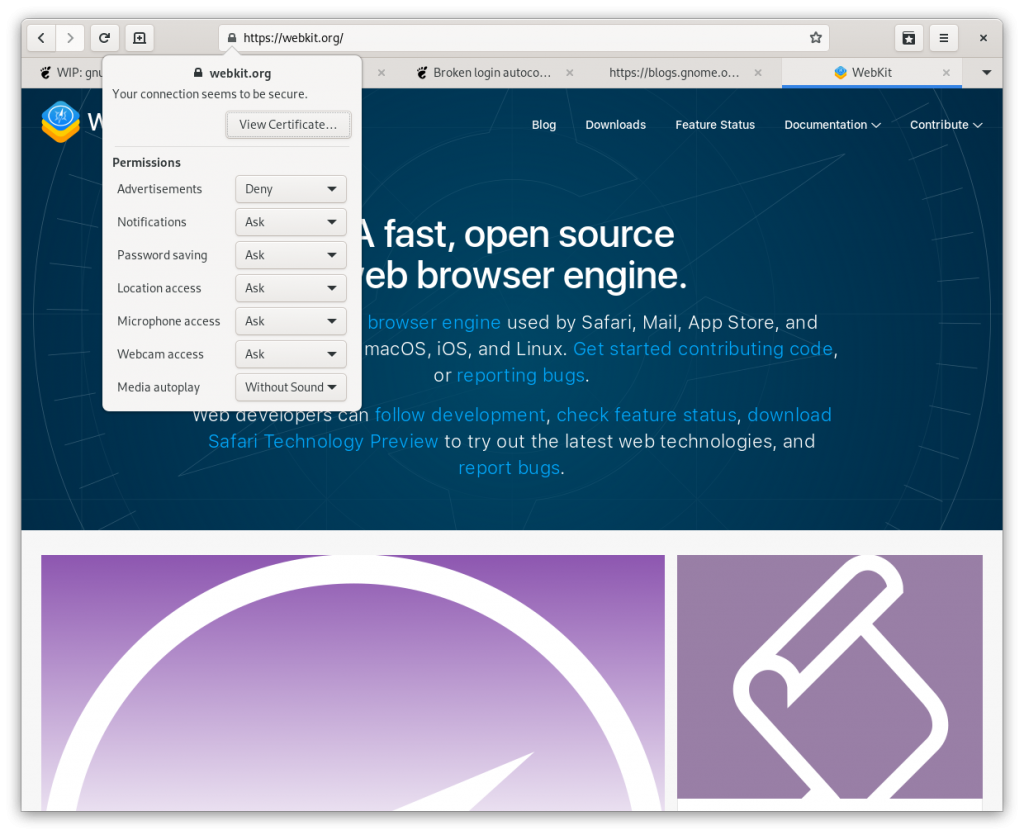Open the follow development link

[x=460, y=415]
